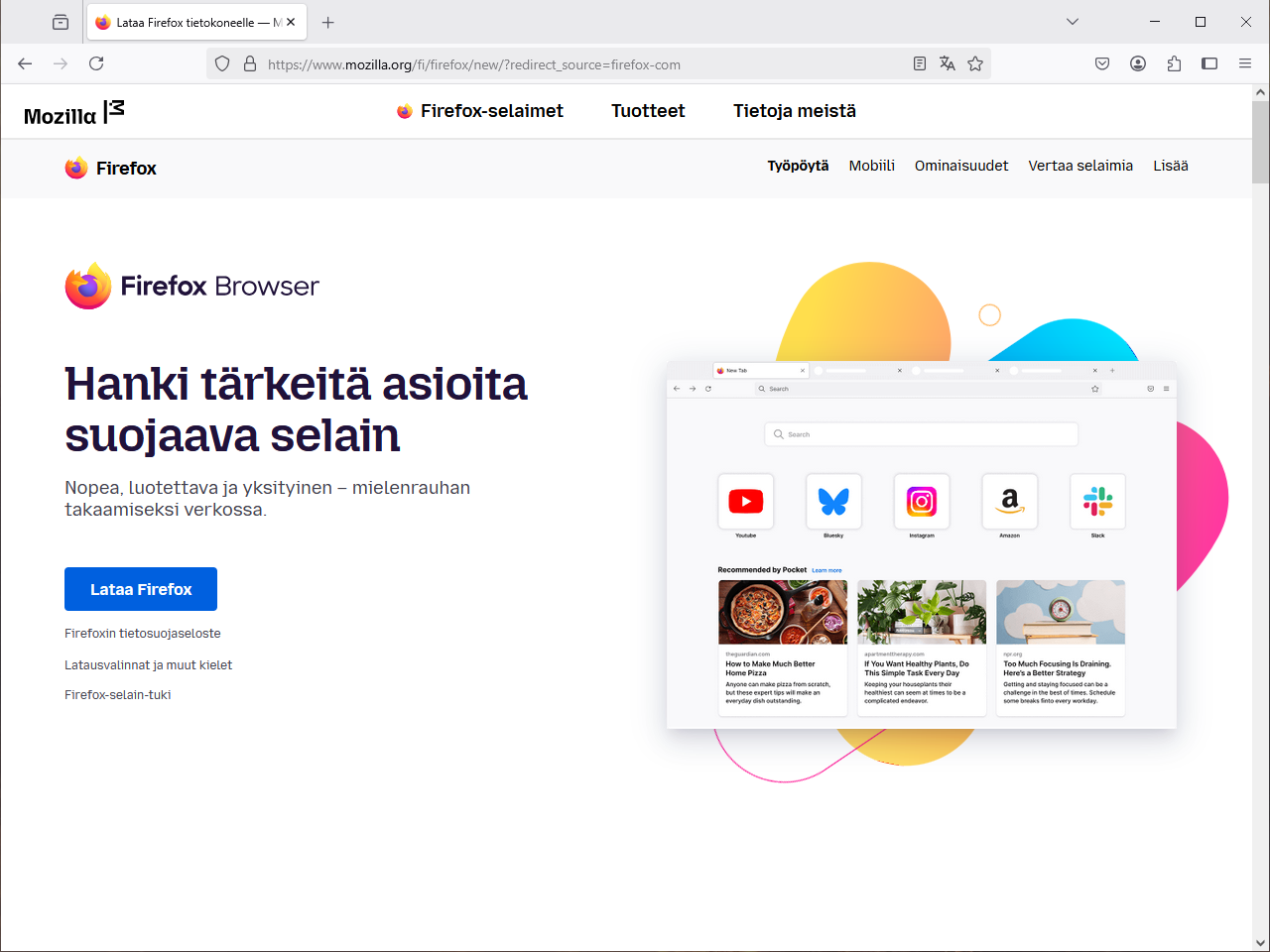Open the hamburger application menu
The image size is (1270, 952).
[1245, 63]
